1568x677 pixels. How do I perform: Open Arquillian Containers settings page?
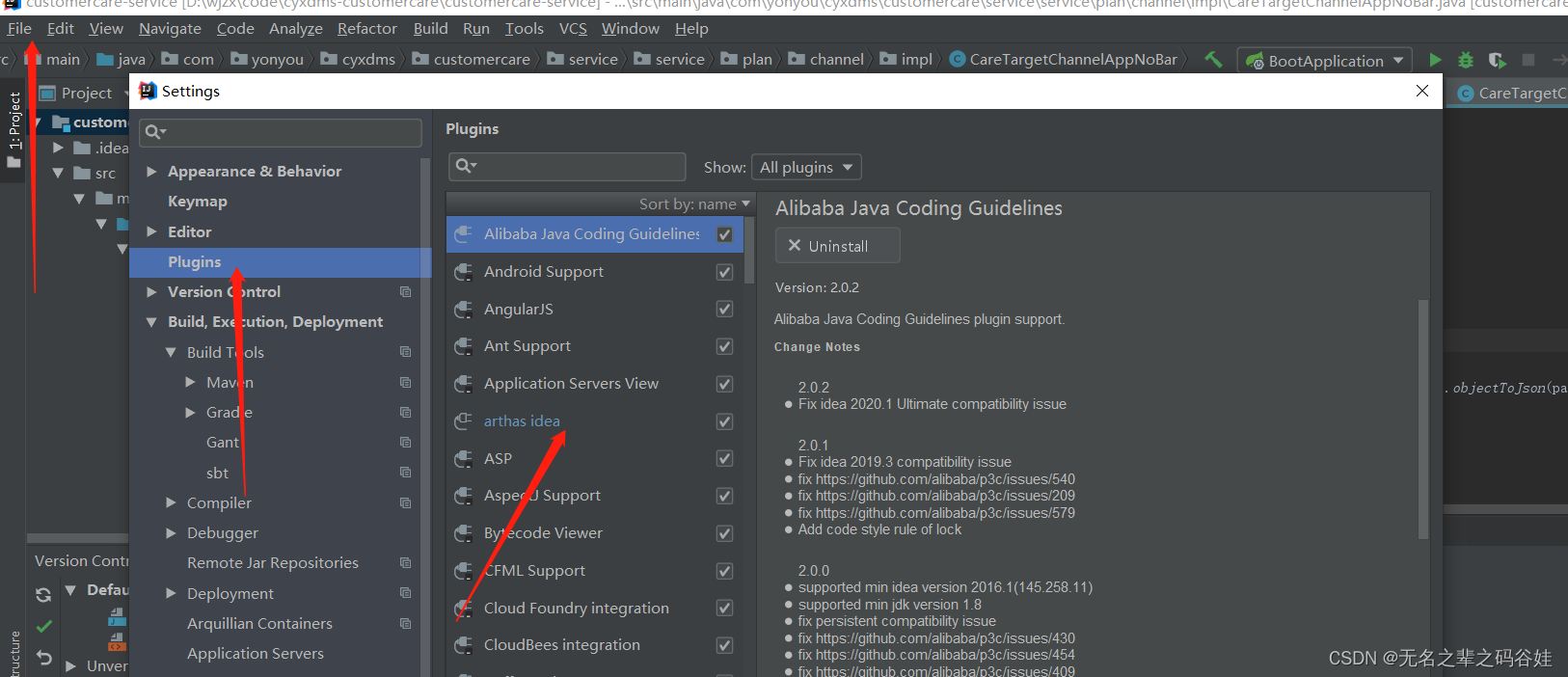(259, 624)
